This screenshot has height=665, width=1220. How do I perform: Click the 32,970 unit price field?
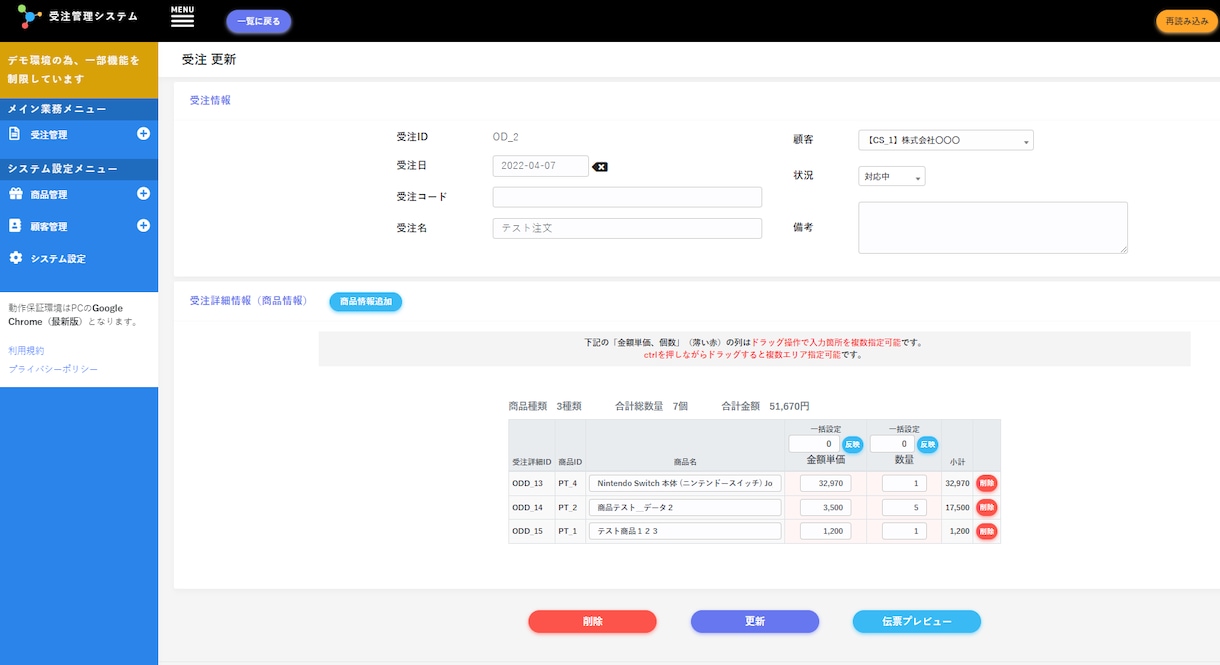(x=826, y=483)
